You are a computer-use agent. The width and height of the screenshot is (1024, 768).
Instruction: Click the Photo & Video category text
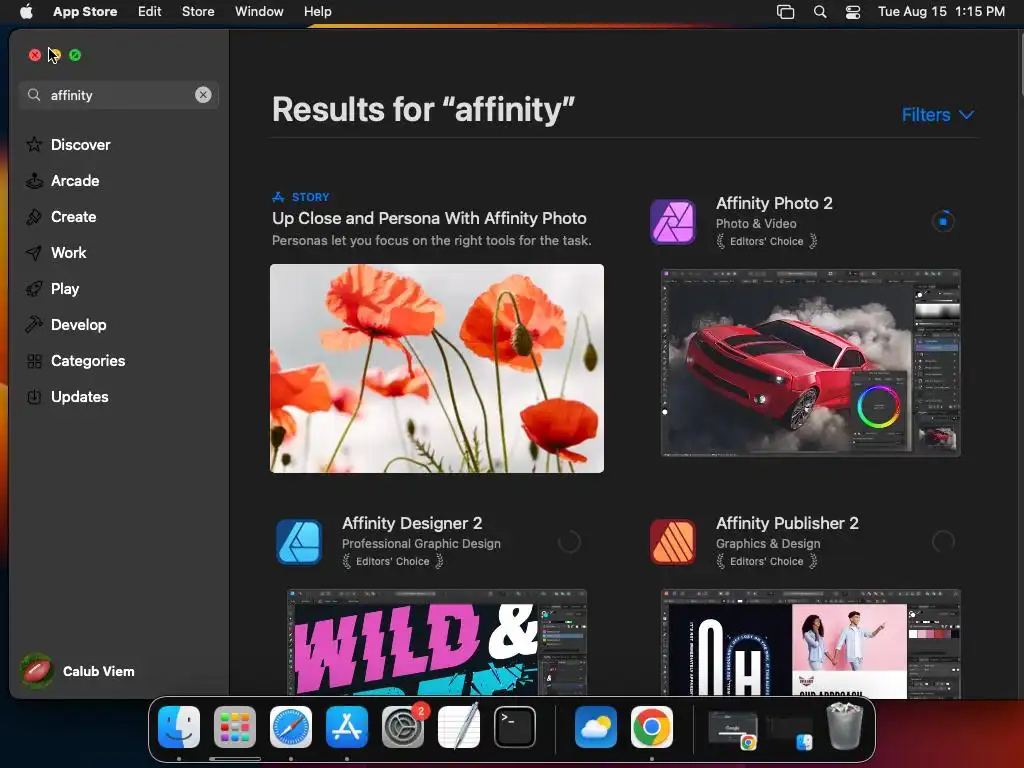pyautogui.click(x=756, y=223)
